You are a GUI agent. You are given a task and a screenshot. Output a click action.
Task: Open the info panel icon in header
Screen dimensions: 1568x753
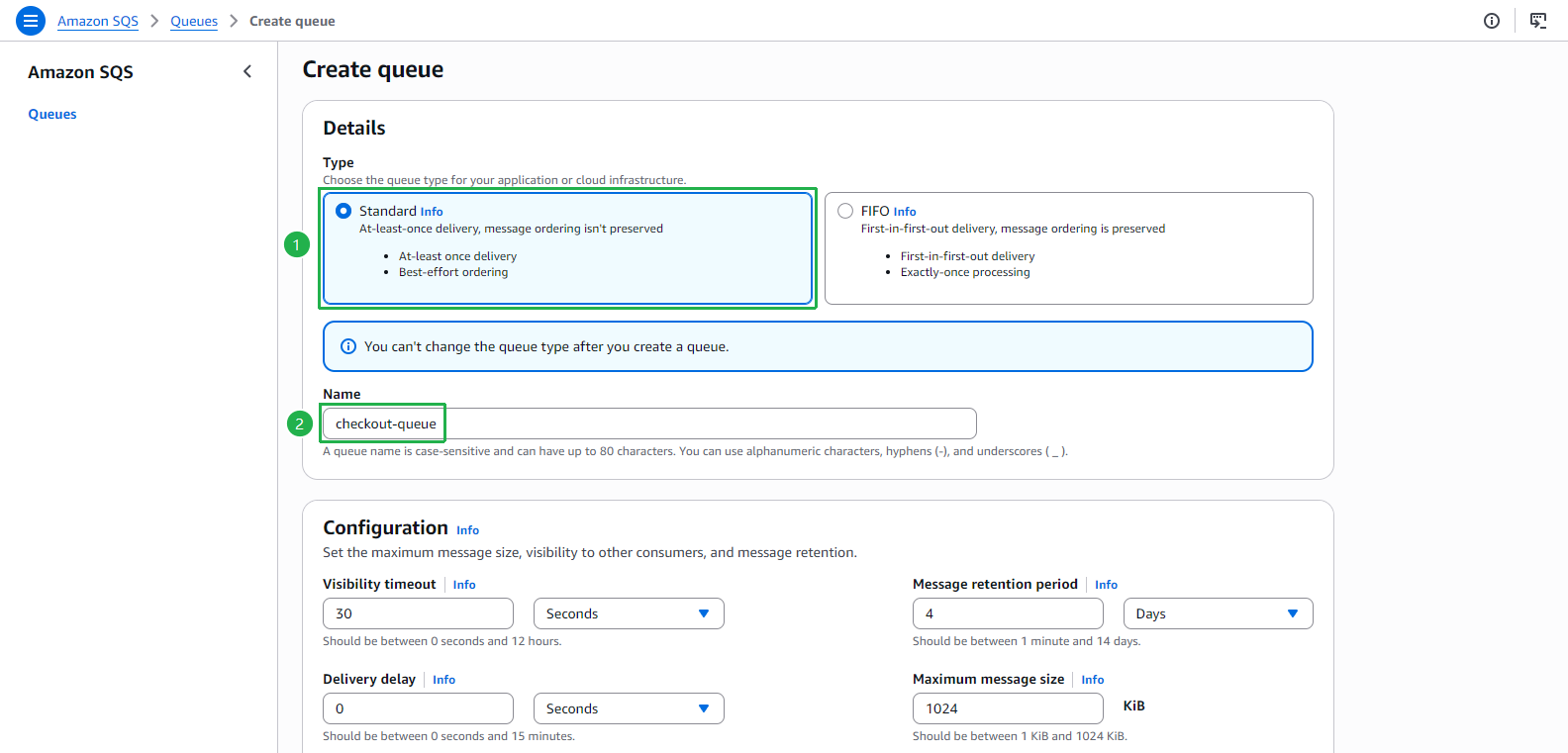click(1492, 21)
